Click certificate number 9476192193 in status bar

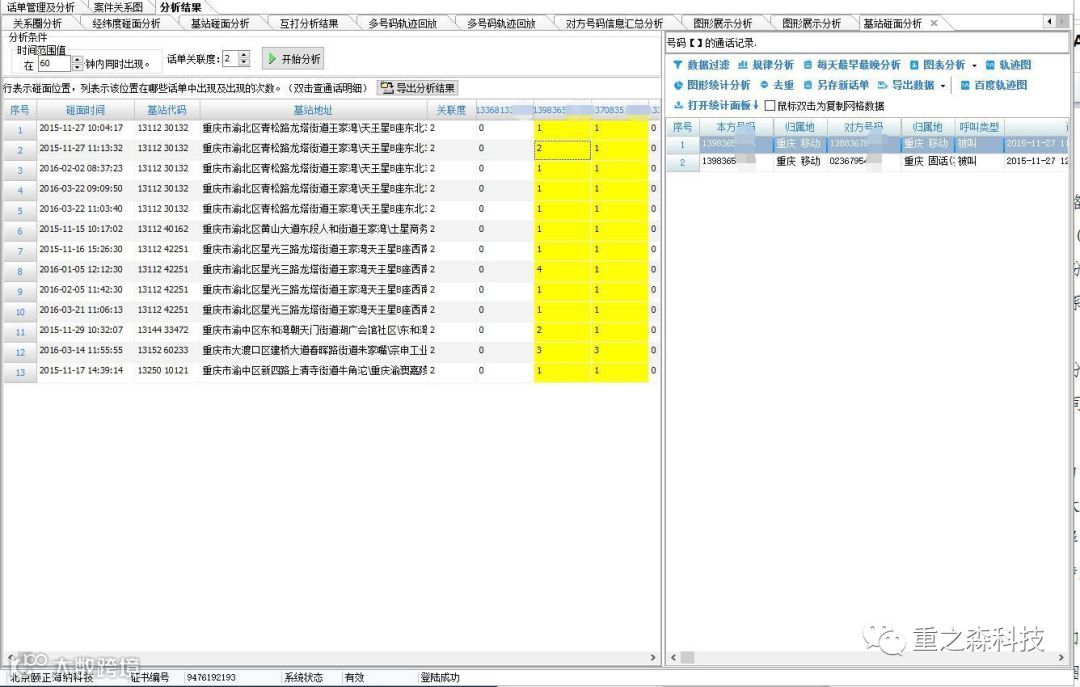pyautogui.click(x=211, y=677)
